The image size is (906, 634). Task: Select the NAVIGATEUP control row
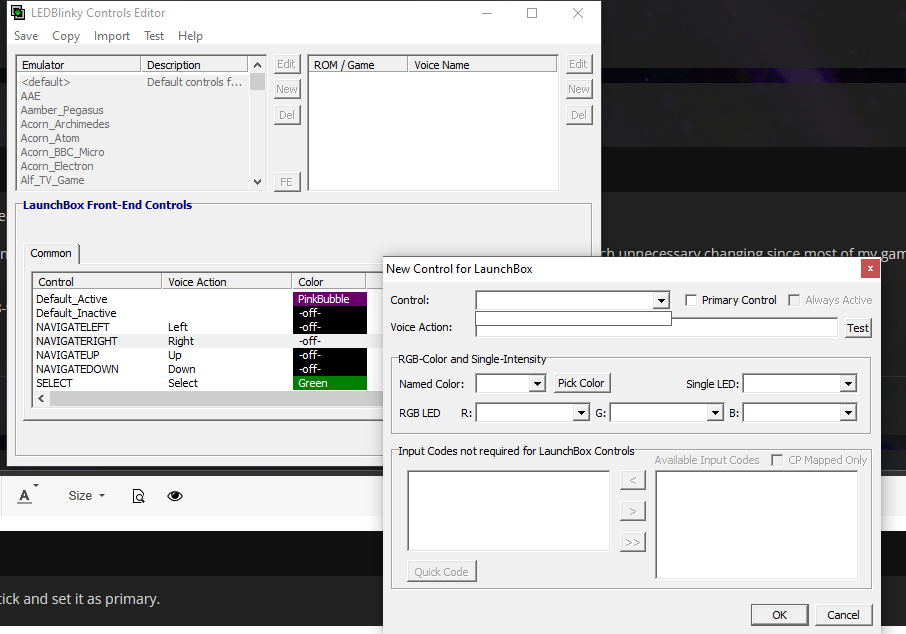pos(208,355)
